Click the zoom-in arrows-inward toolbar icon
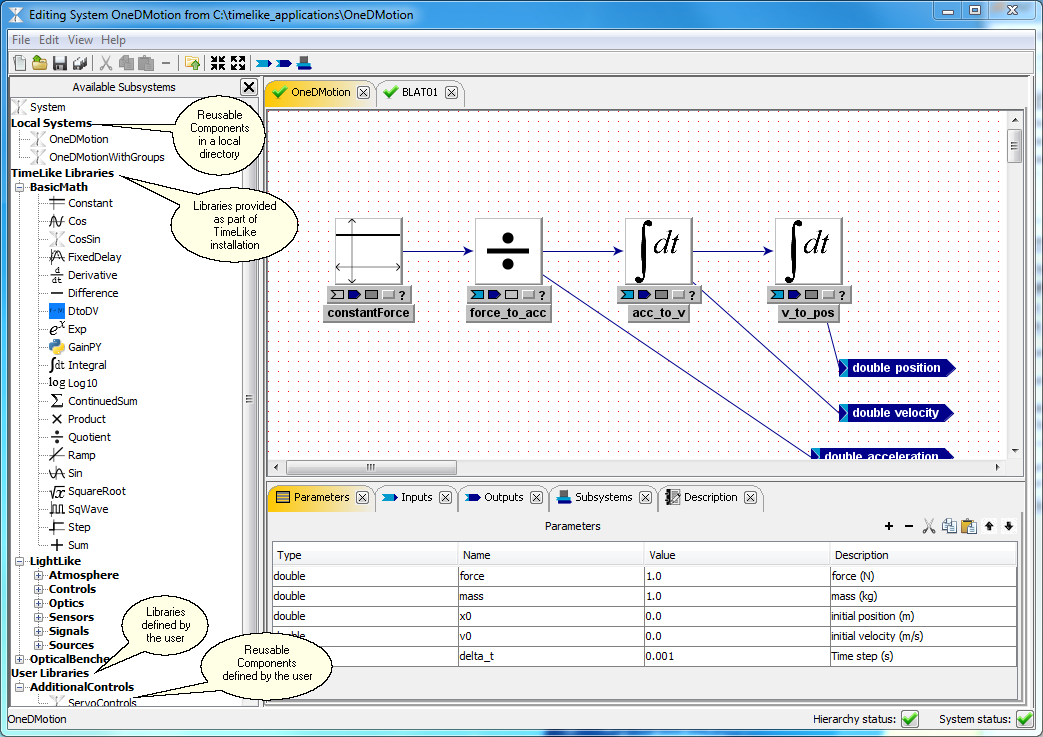1043x737 pixels. tap(218, 63)
